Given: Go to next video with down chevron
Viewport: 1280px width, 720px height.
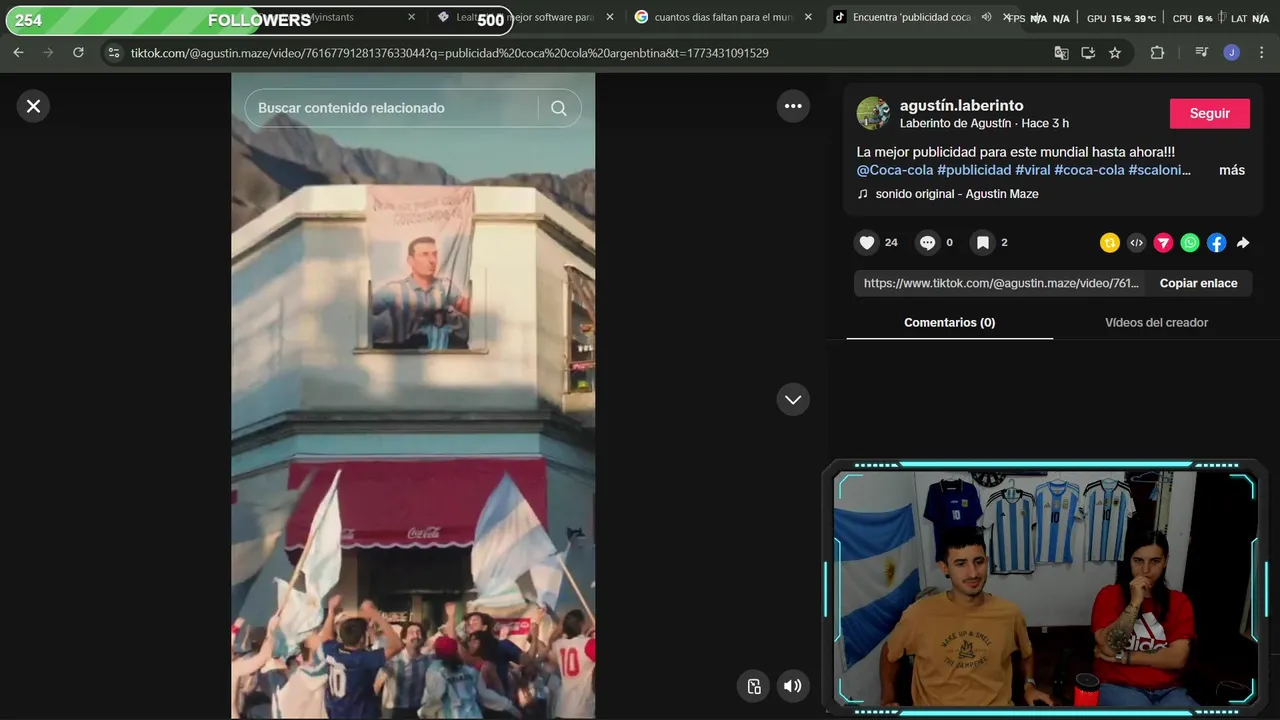Looking at the screenshot, I should tap(793, 399).
